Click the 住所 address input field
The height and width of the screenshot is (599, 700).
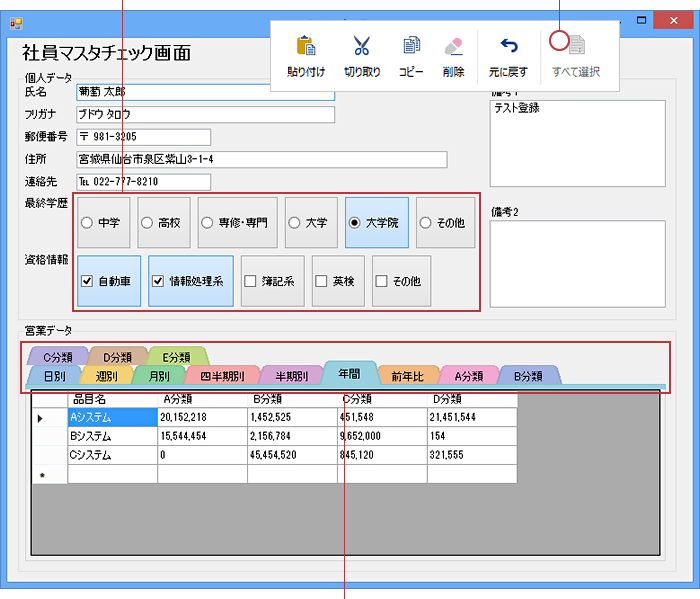coord(262,159)
